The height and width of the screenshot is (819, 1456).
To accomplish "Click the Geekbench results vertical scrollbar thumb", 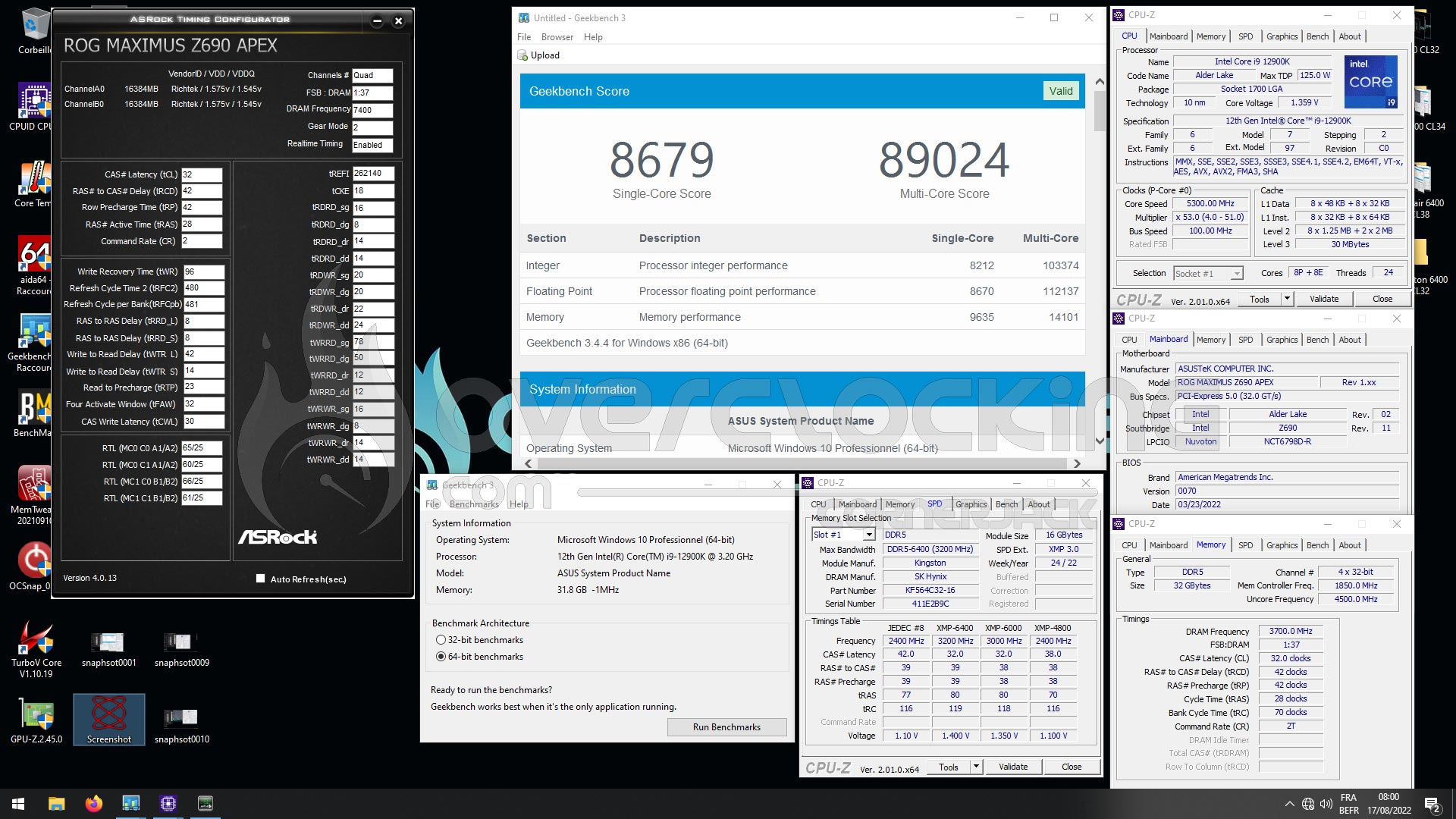I will (1100, 111).
